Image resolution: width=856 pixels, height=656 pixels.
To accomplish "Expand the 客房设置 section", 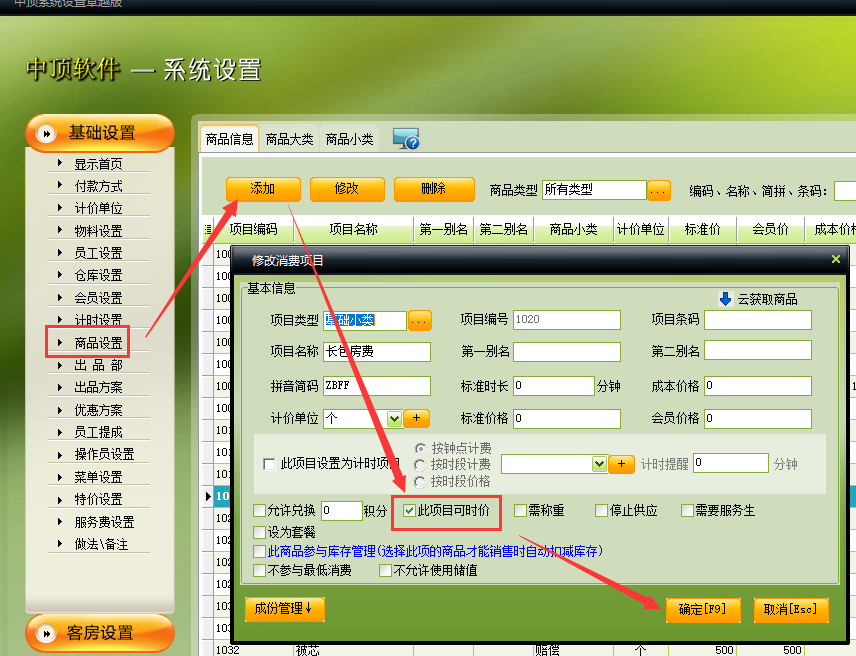I will (x=100, y=633).
